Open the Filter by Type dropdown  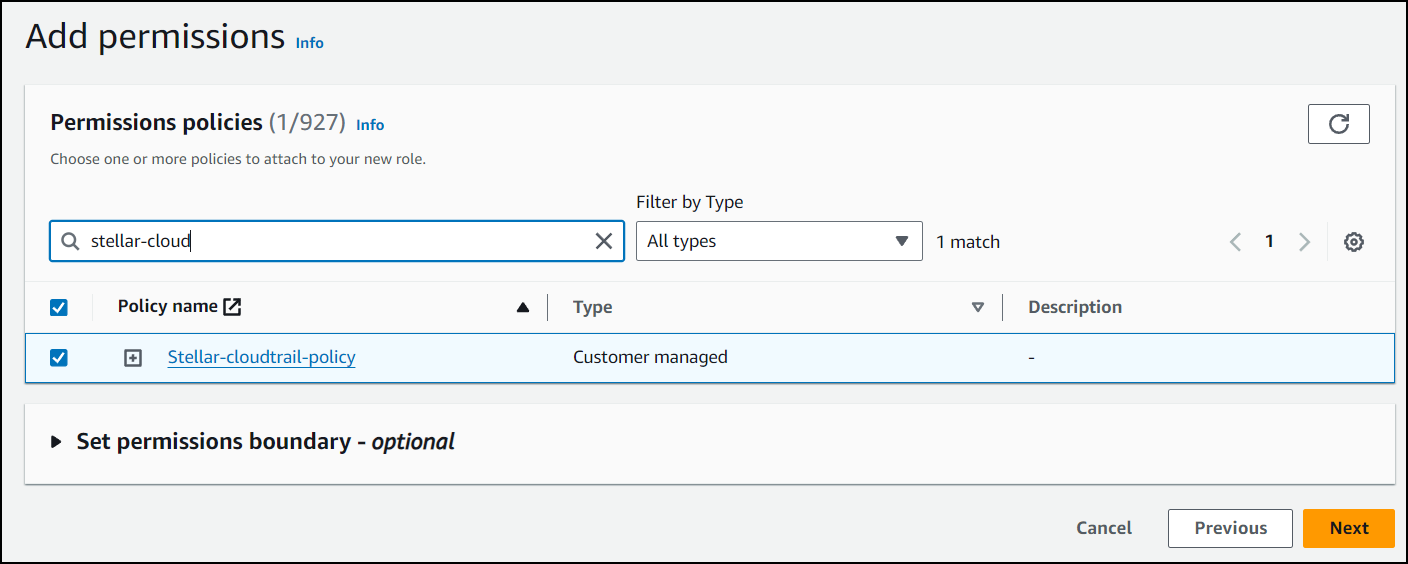pos(778,241)
